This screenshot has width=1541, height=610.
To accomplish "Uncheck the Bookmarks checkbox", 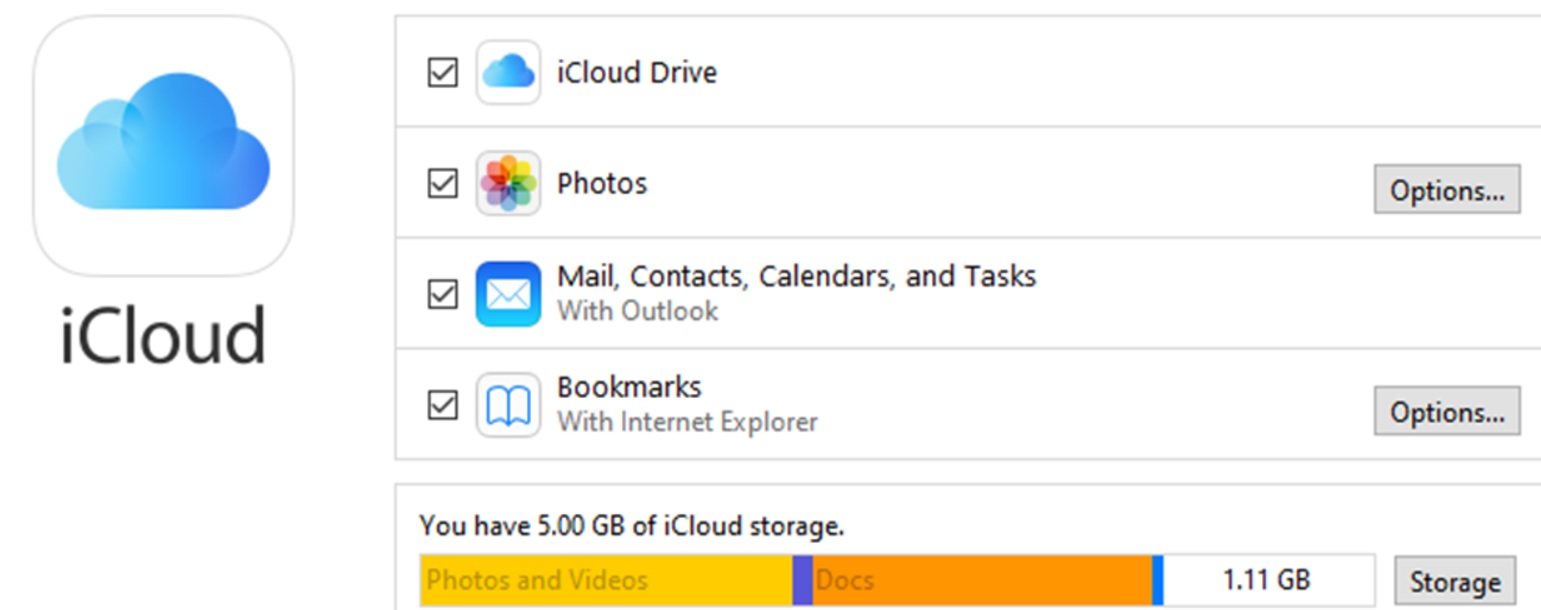I will tap(441, 404).
